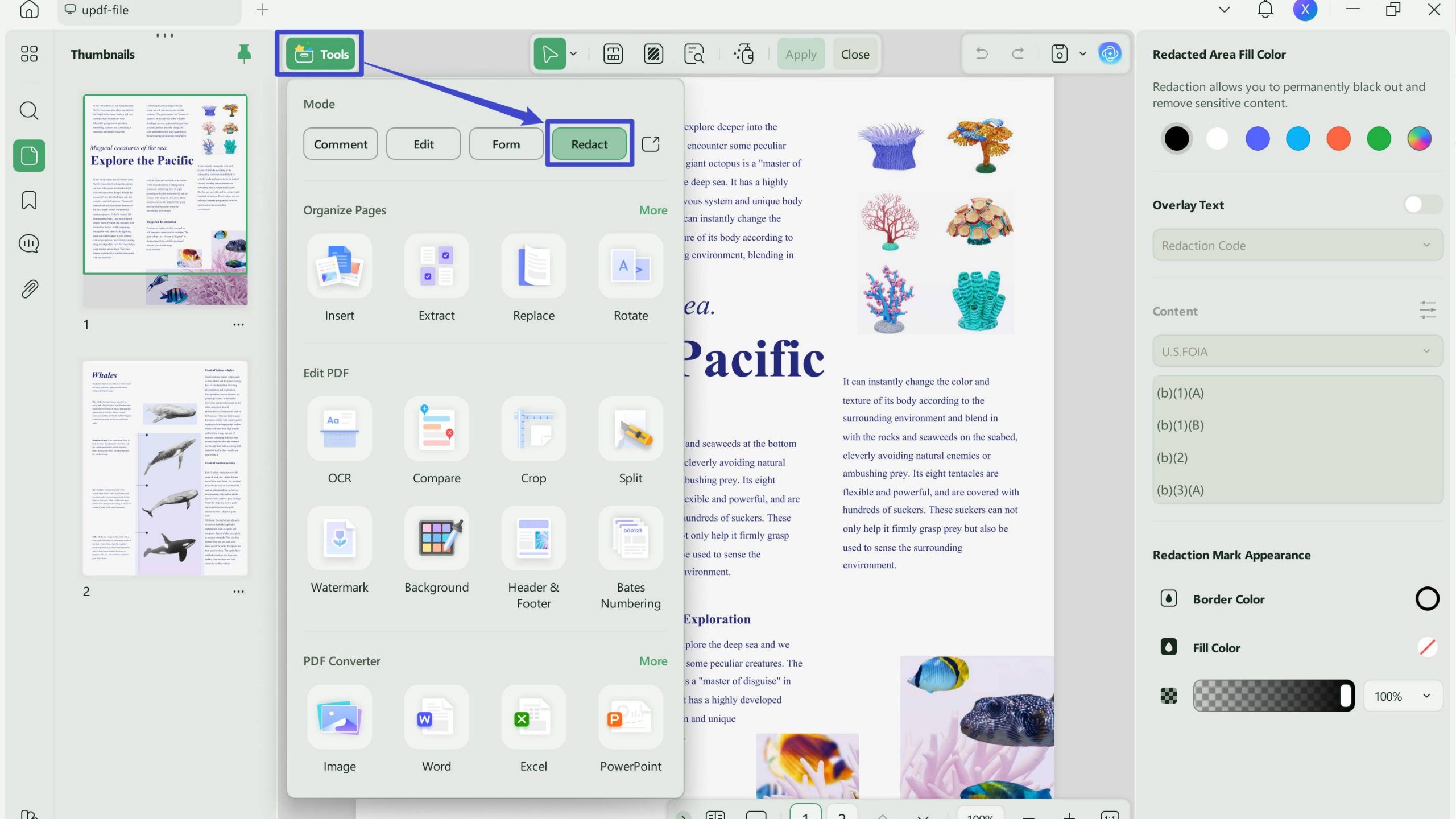This screenshot has width=1456, height=819.
Task: Expand the selection tool dropdown arrow
Action: (573, 54)
